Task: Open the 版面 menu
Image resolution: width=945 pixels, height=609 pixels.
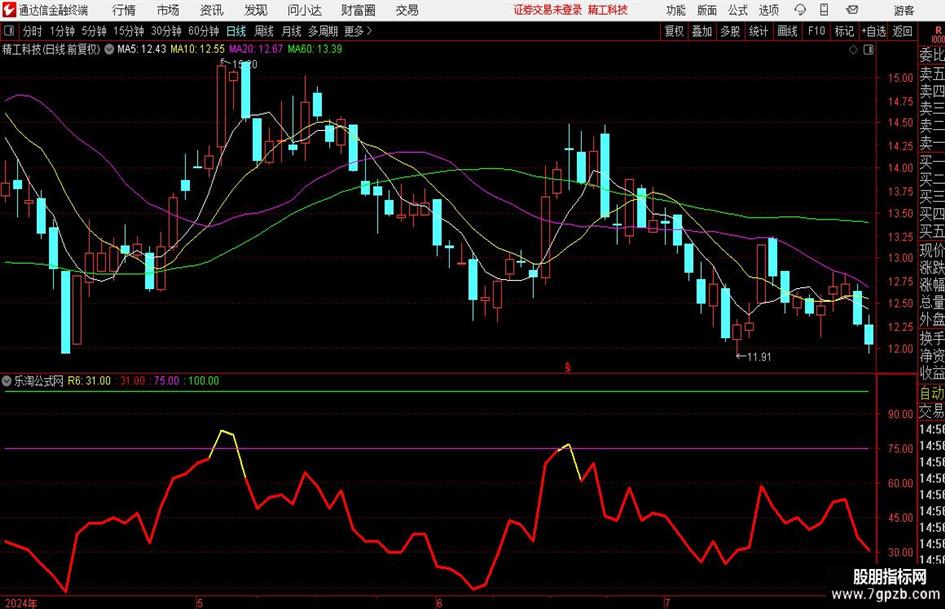Action: tap(706, 10)
